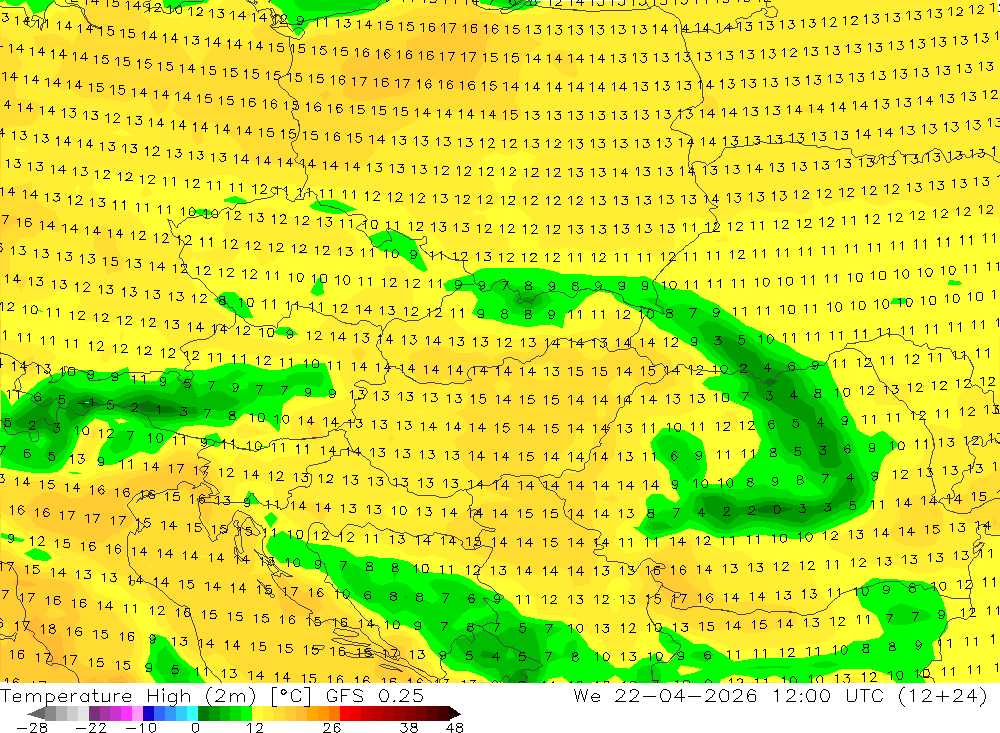This screenshot has width=1000, height=733.
Task: Click the '26' legend scale label
Action: pyautogui.click(x=332, y=727)
